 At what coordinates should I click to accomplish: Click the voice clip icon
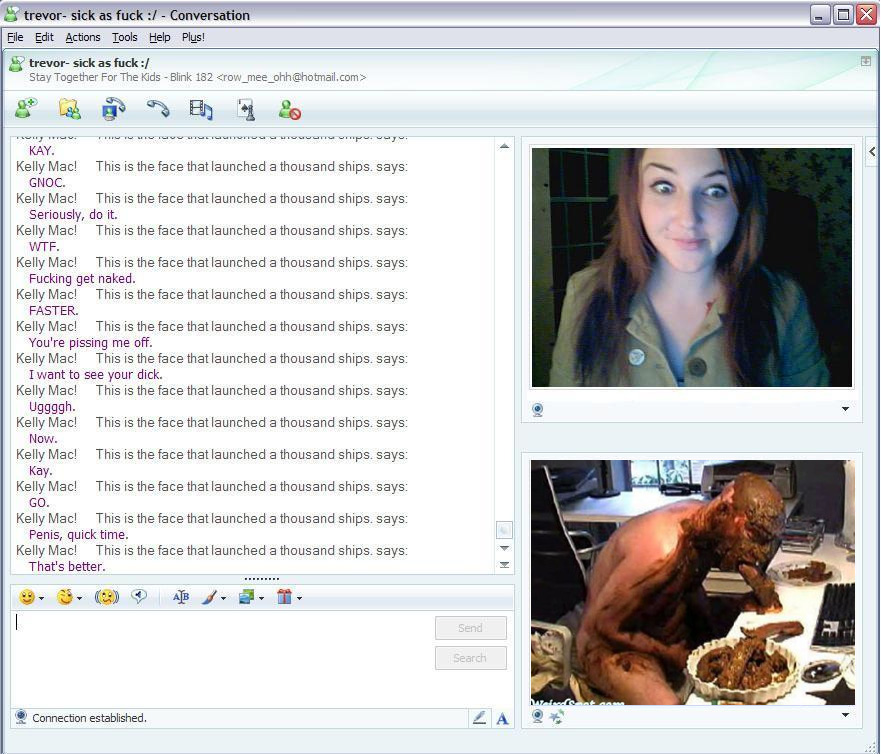tap(139, 597)
